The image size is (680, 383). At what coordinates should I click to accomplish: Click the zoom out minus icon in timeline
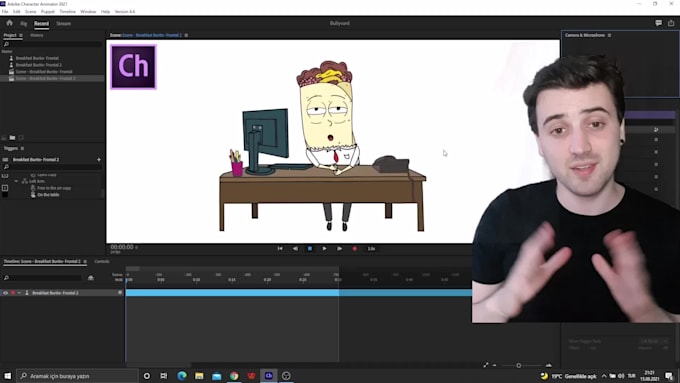tap(494, 365)
